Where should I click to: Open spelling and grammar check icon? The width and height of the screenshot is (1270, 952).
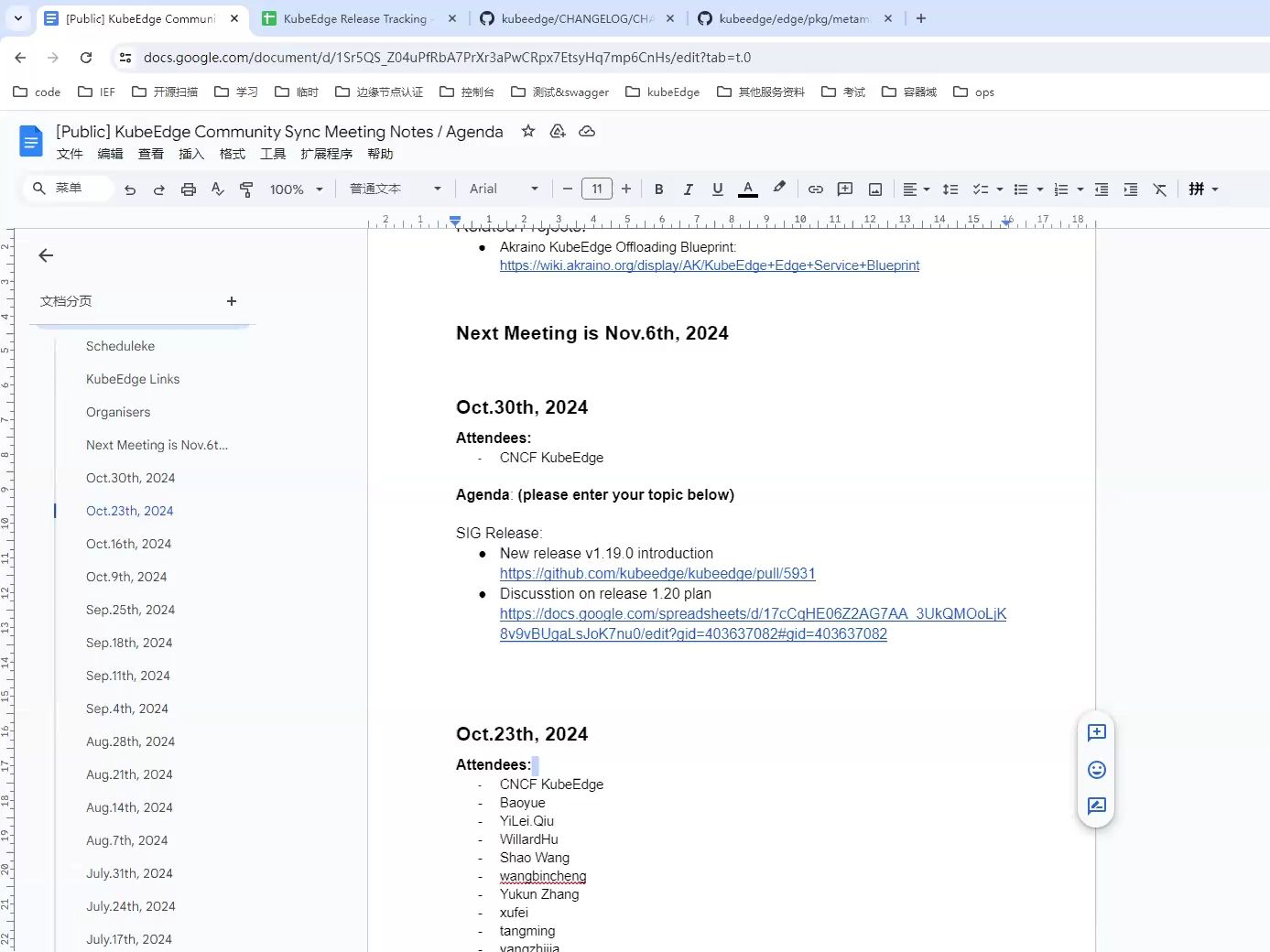pyautogui.click(x=217, y=189)
